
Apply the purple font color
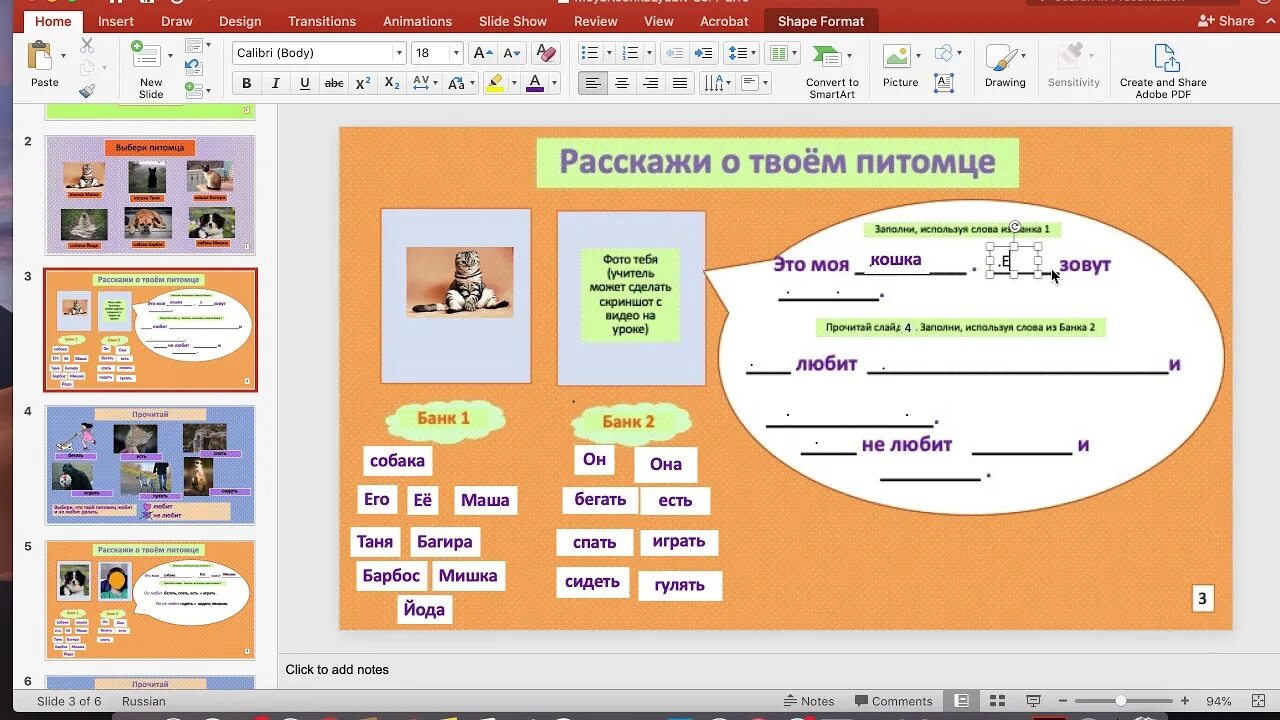535,84
